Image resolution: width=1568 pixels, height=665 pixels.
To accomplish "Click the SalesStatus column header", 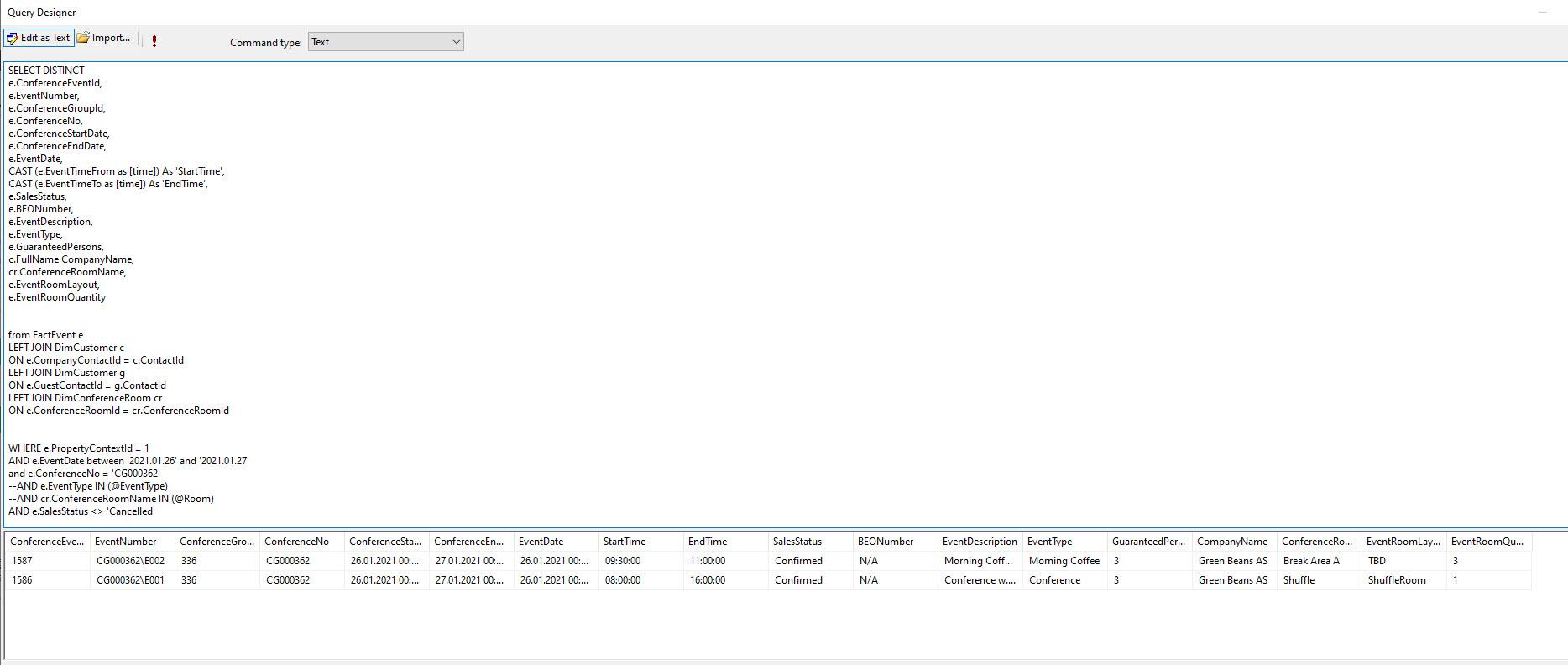I will pyautogui.click(x=811, y=542).
